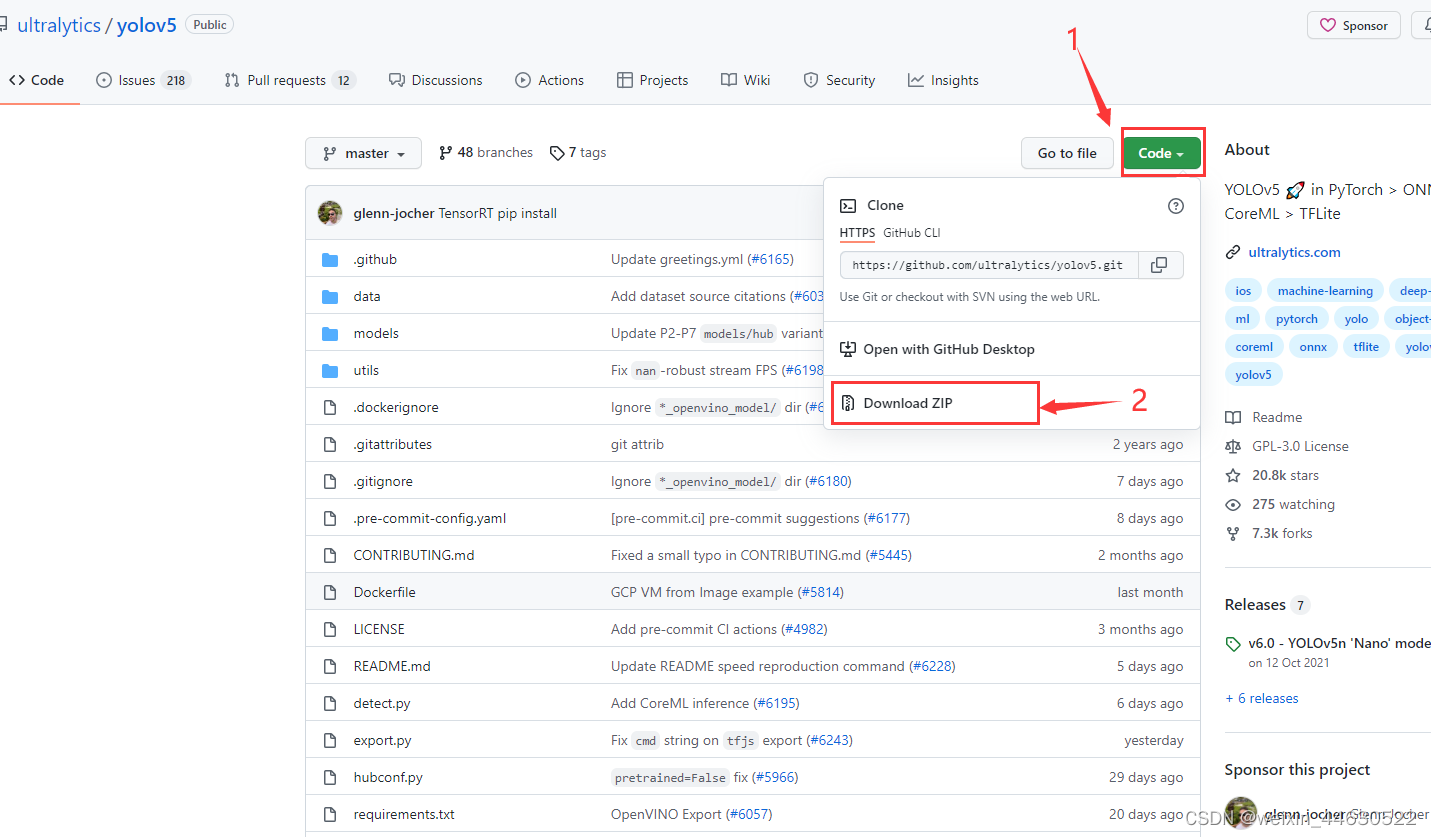Image resolution: width=1431 pixels, height=837 pixels.
Task: Click the data folder icon
Action: point(330,297)
